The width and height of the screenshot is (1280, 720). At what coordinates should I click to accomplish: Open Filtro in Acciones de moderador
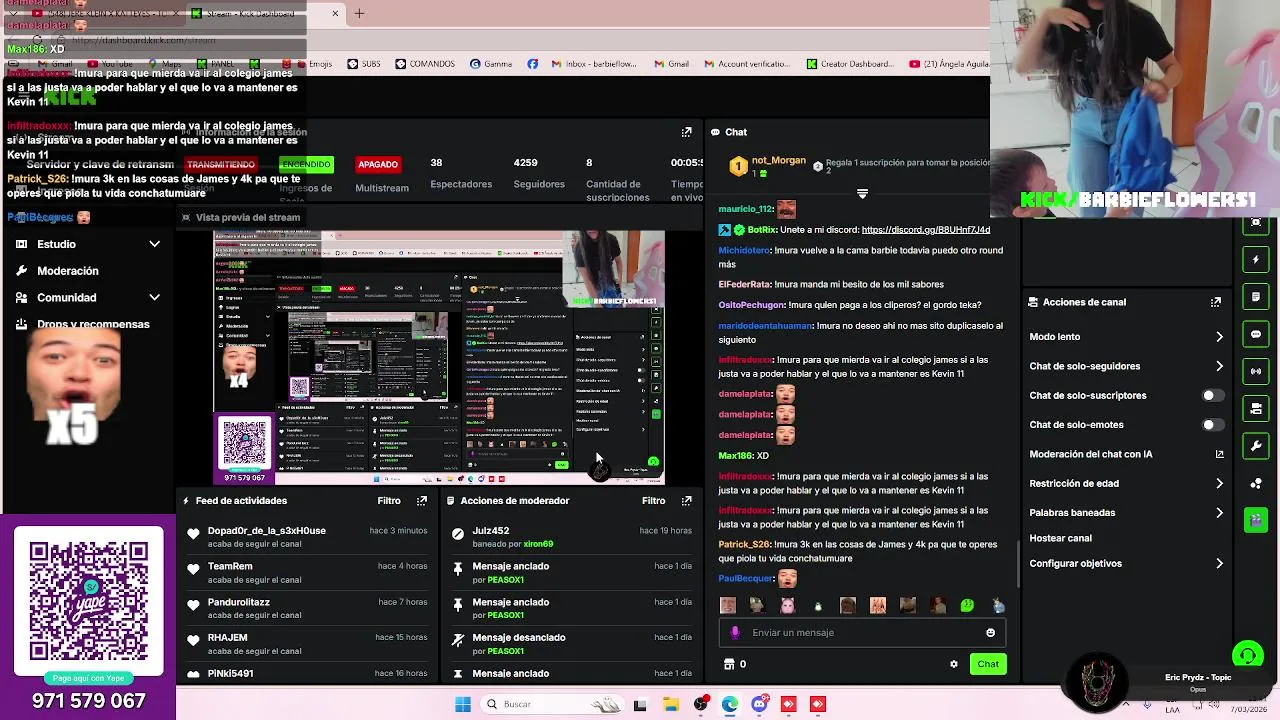(x=653, y=501)
